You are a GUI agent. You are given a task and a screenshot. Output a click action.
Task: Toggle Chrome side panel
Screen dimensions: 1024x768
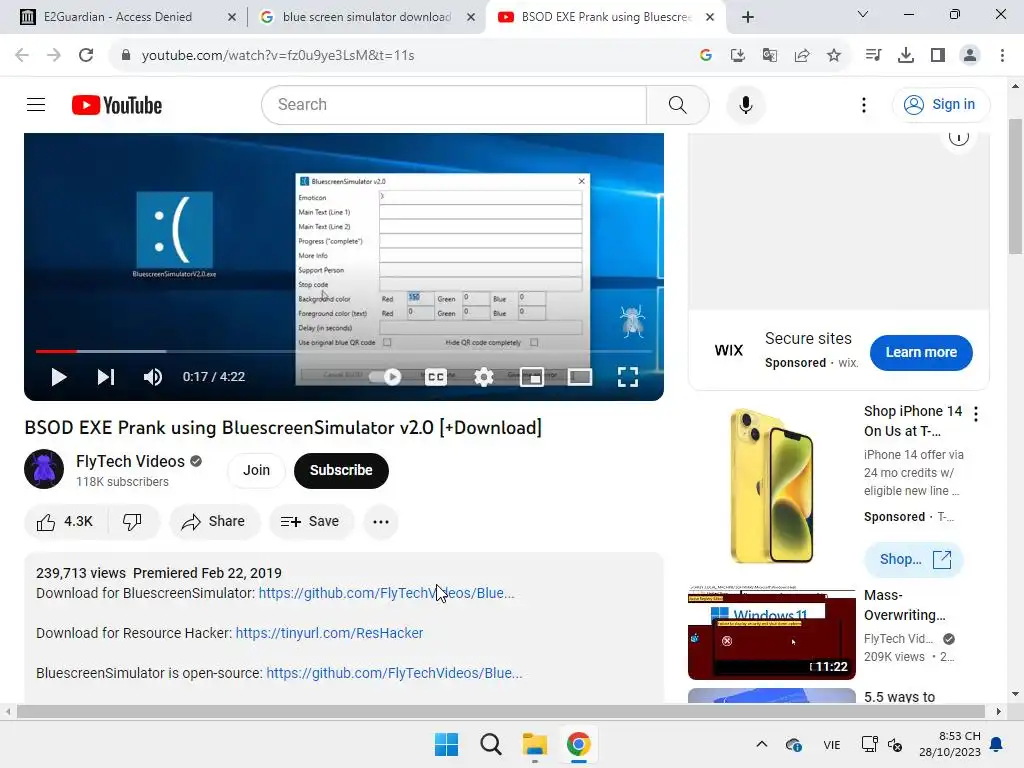938,56
